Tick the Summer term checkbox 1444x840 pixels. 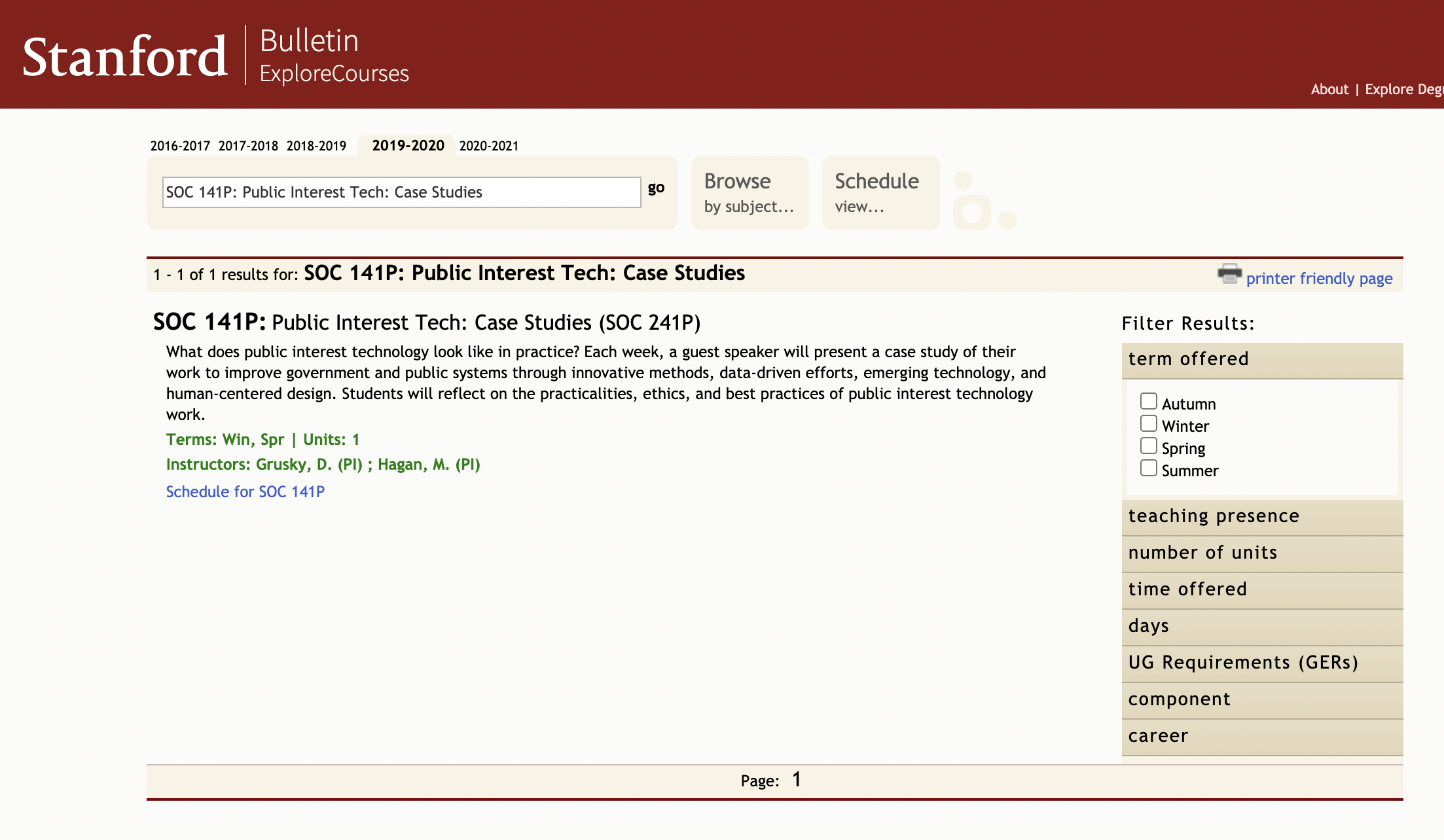click(1148, 468)
